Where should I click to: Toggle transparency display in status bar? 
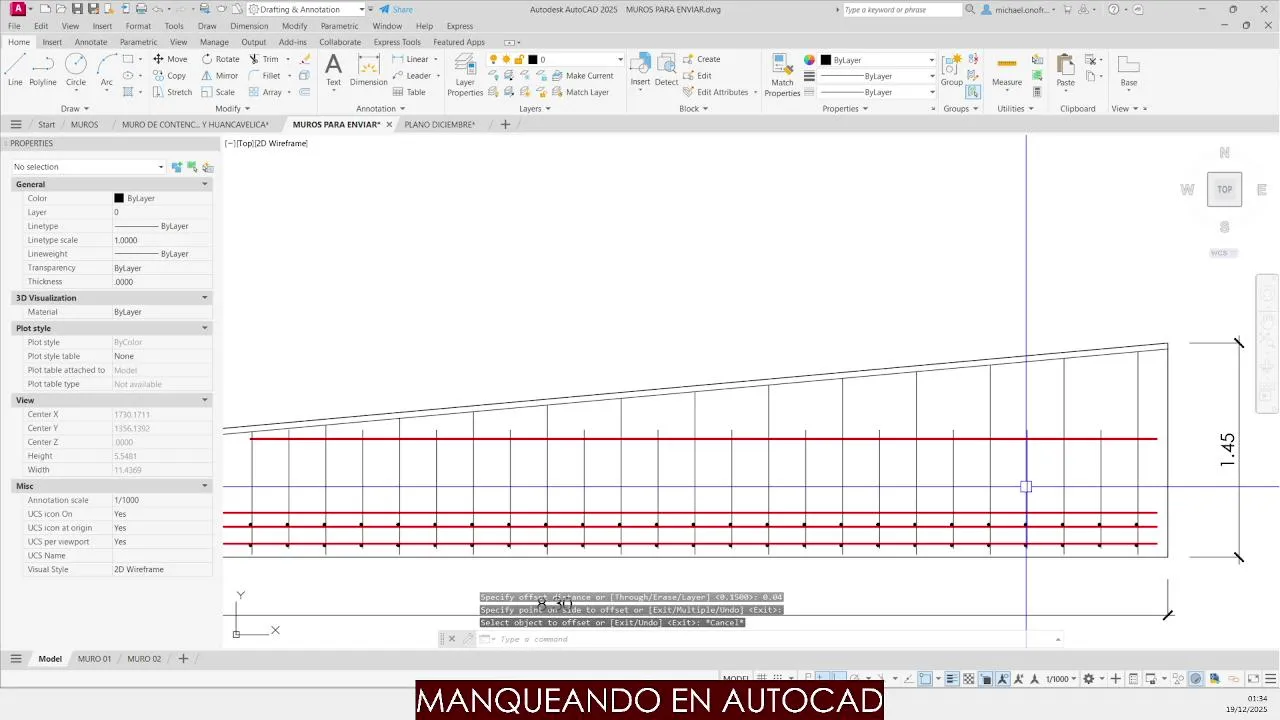pos(969,679)
